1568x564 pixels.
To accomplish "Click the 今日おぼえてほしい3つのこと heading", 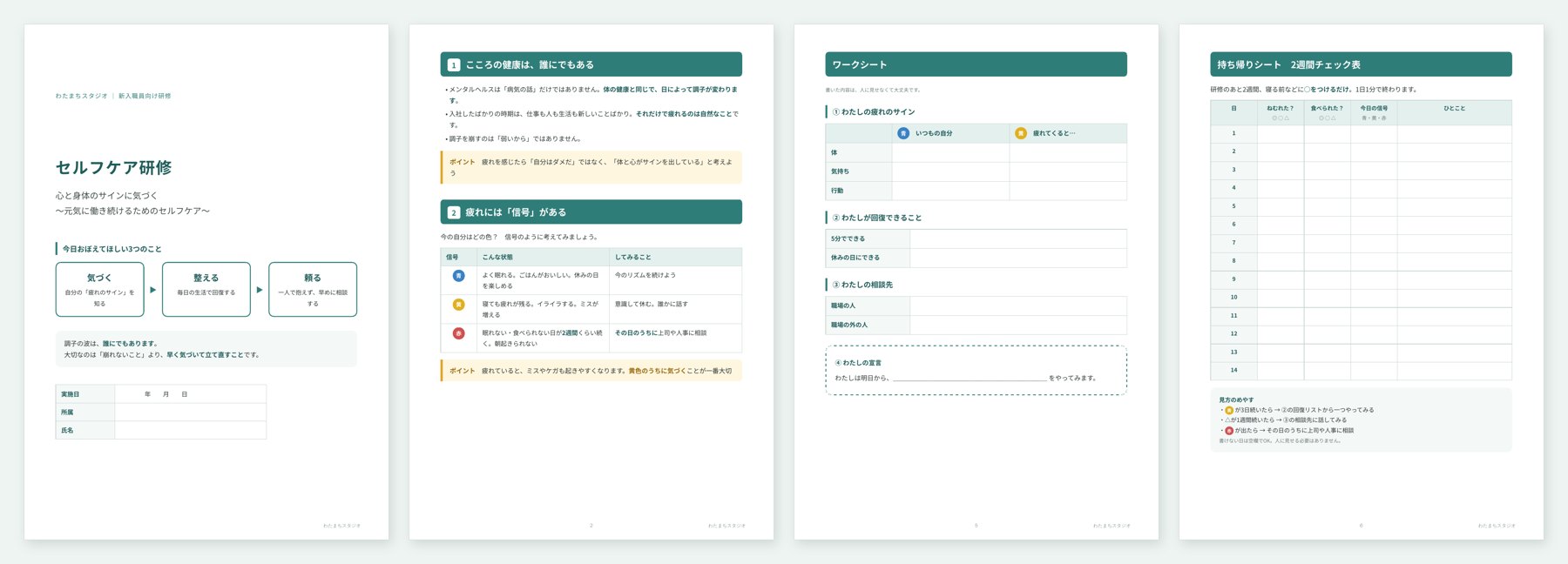I will click(112, 249).
